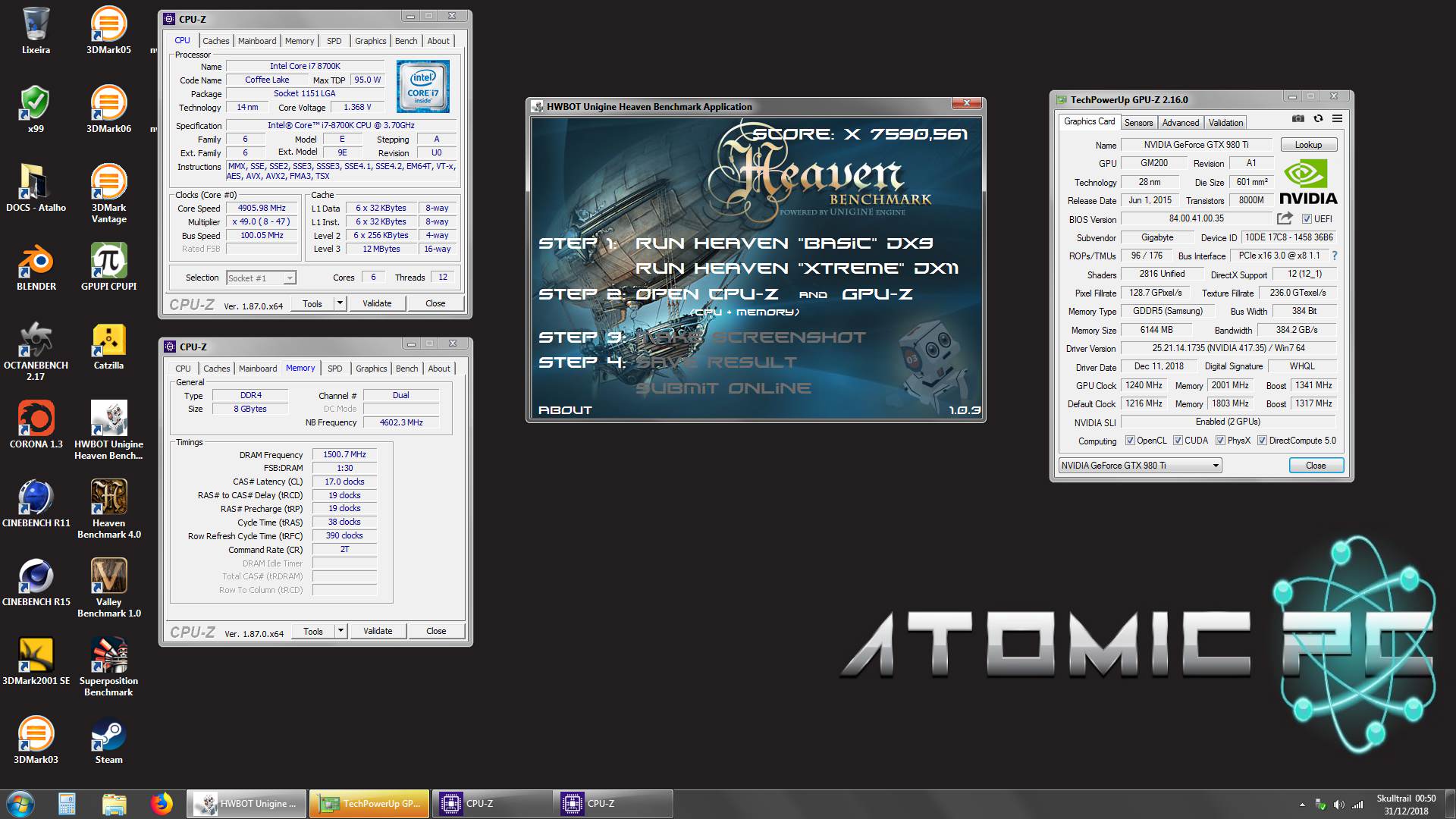Open the Lixeira recycle bin icon
The image size is (1456, 819).
36,31
